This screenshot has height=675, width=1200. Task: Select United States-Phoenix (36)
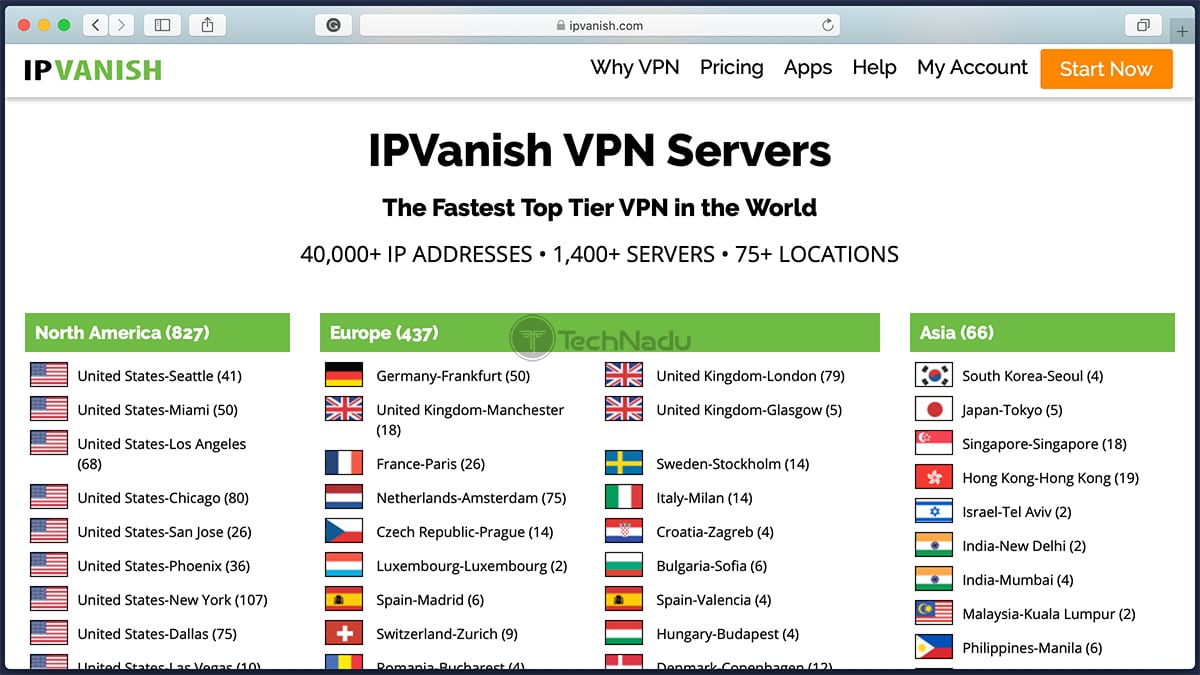164,566
